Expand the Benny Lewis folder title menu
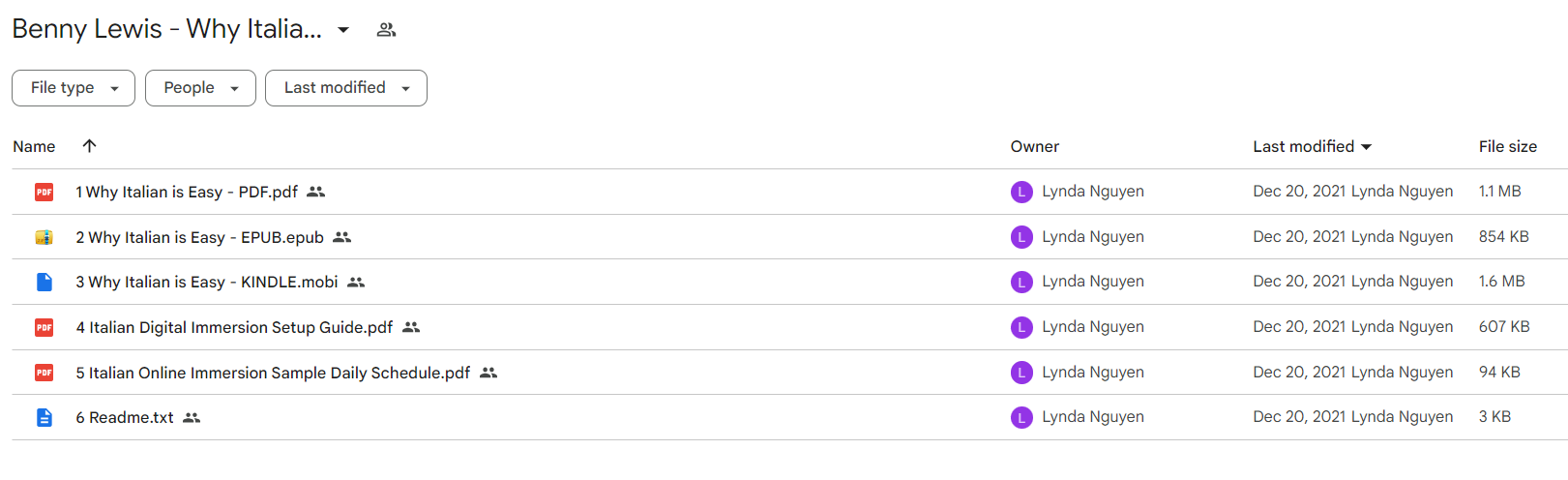This screenshot has width=1568, height=480. pyautogui.click(x=343, y=30)
